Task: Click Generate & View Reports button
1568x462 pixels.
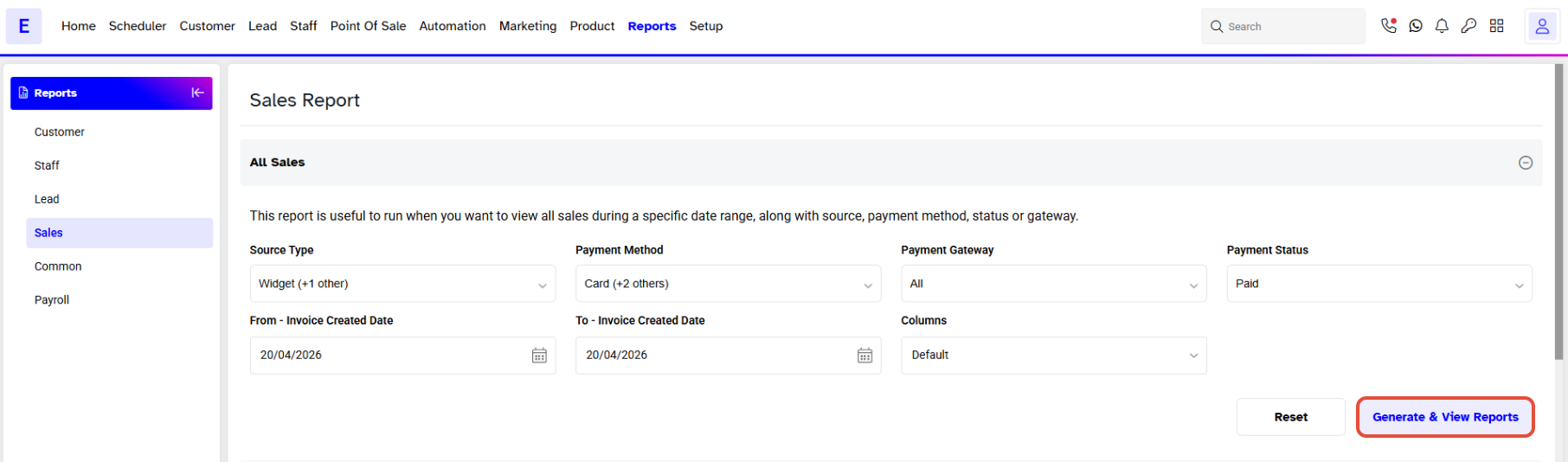Action: click(x=1445, y=417)
